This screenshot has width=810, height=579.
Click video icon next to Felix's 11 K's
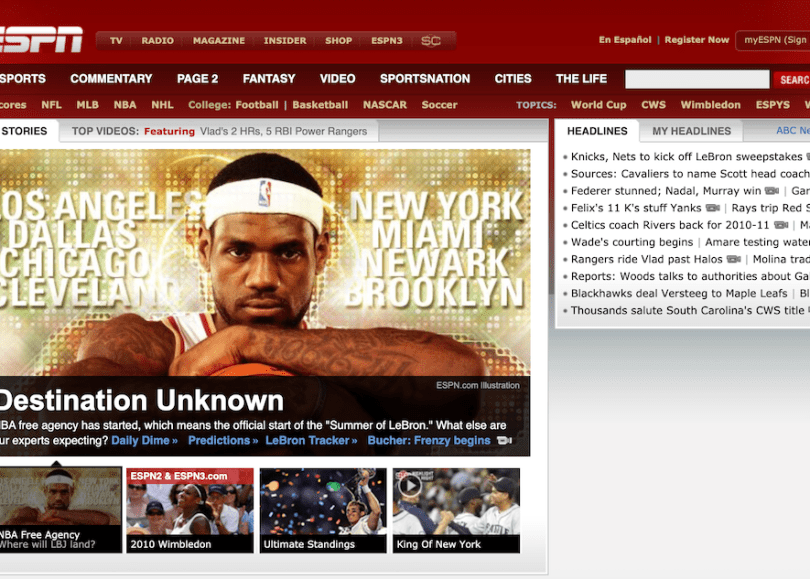[x=712, y=208]
